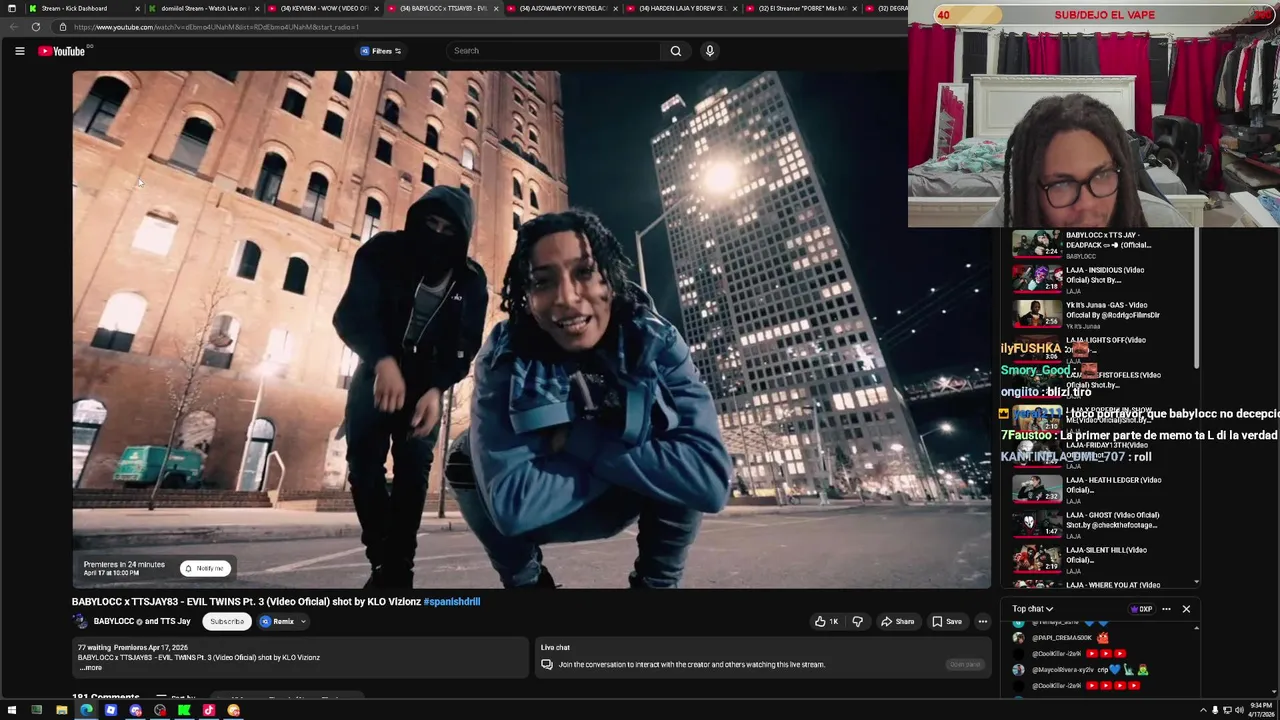This screenshot has height=720, width=1280.
Task: Click the 0XP crown badge in chat
Action: click(1141, 609)
